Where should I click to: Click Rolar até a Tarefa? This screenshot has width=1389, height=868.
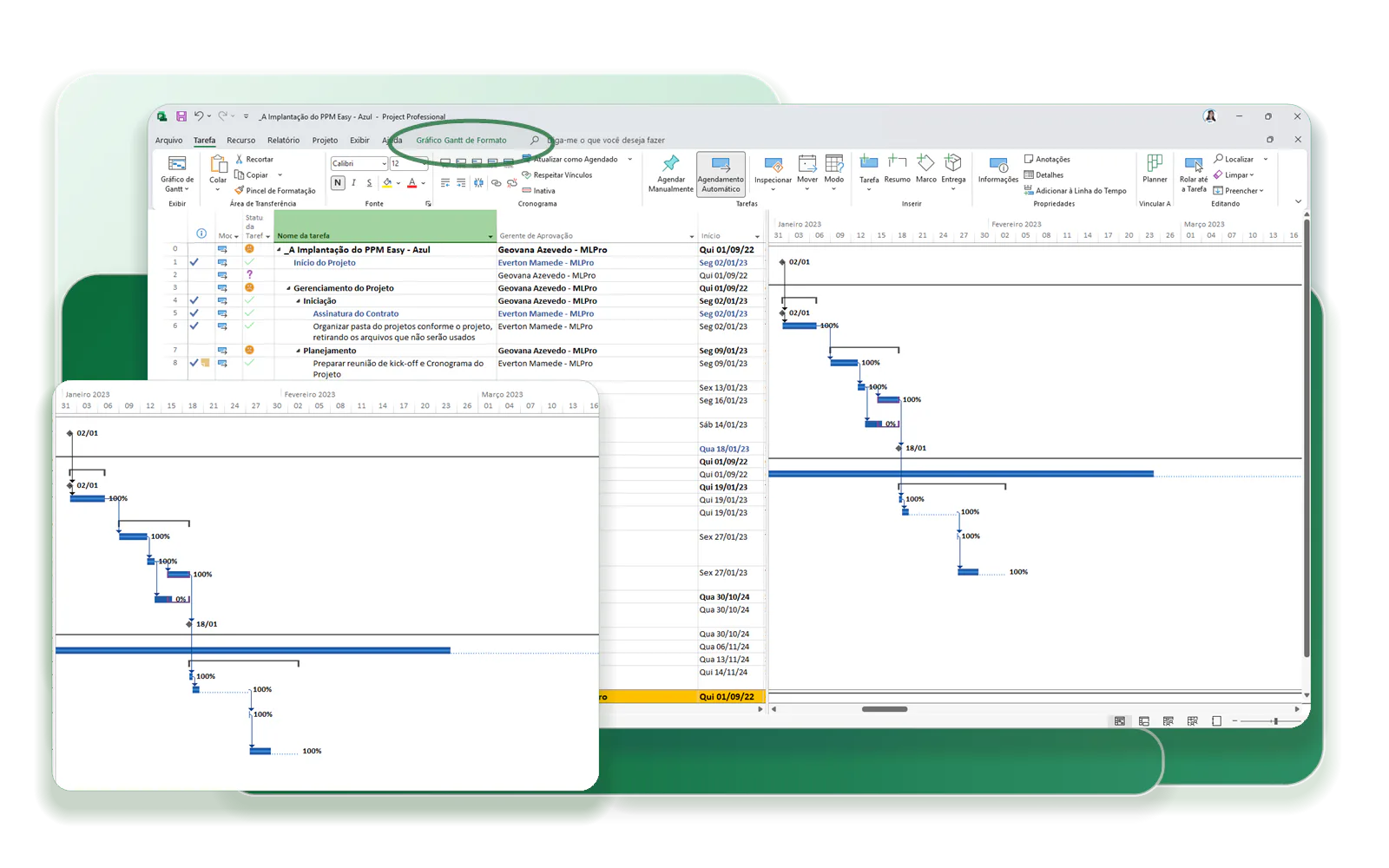tap(1194, 174)
